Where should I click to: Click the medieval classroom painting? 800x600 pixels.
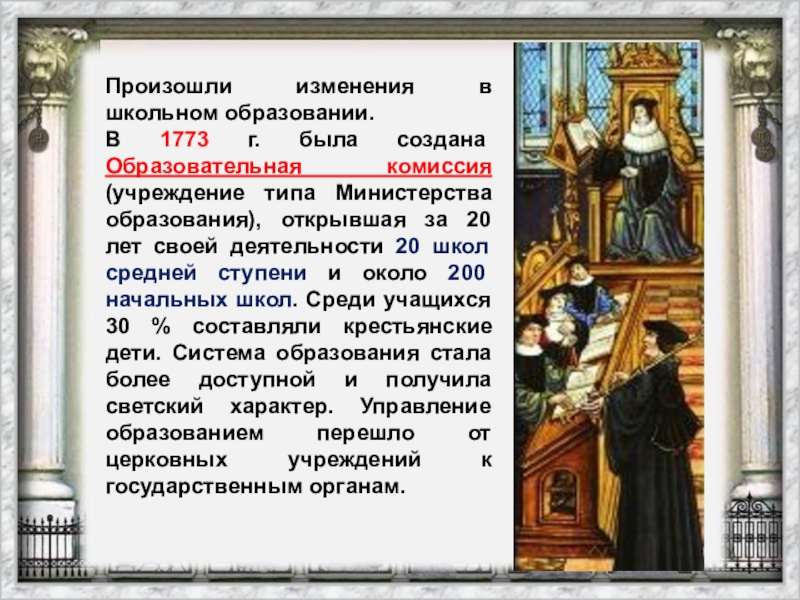(609, 306)
